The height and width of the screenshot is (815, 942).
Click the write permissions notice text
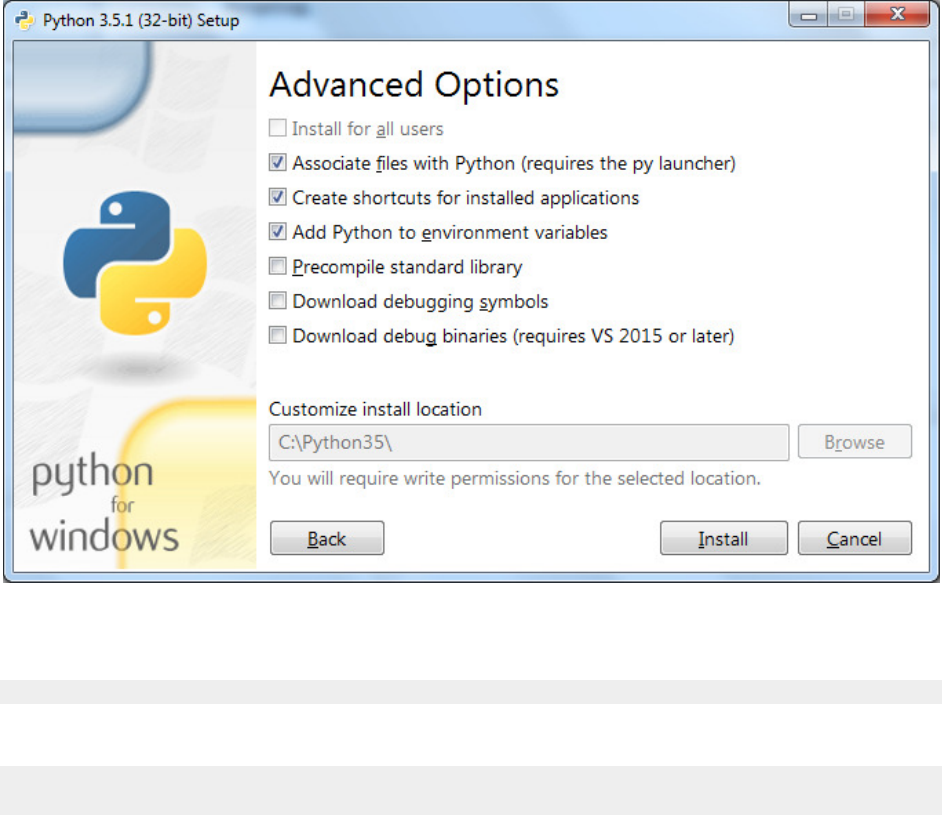(514, 478)
